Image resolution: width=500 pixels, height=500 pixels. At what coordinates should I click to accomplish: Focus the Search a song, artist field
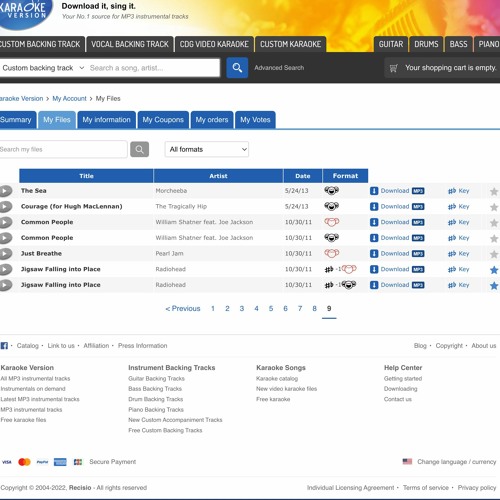point(153,68)
